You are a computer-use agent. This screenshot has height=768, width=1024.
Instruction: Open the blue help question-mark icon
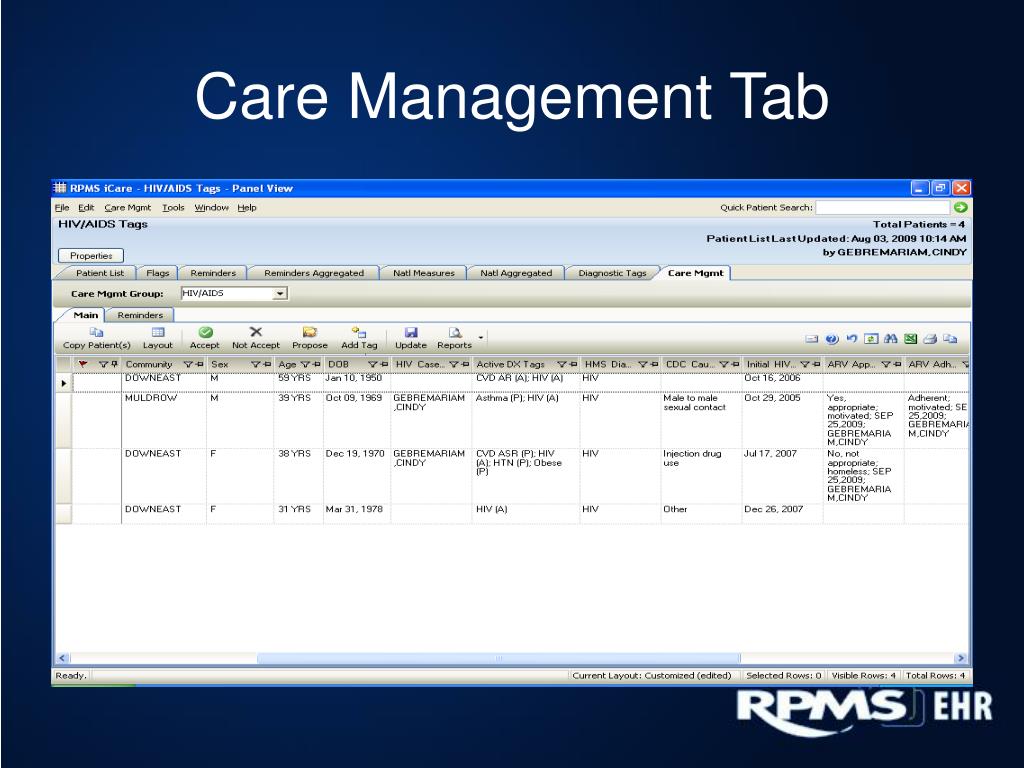click(831, 339)
